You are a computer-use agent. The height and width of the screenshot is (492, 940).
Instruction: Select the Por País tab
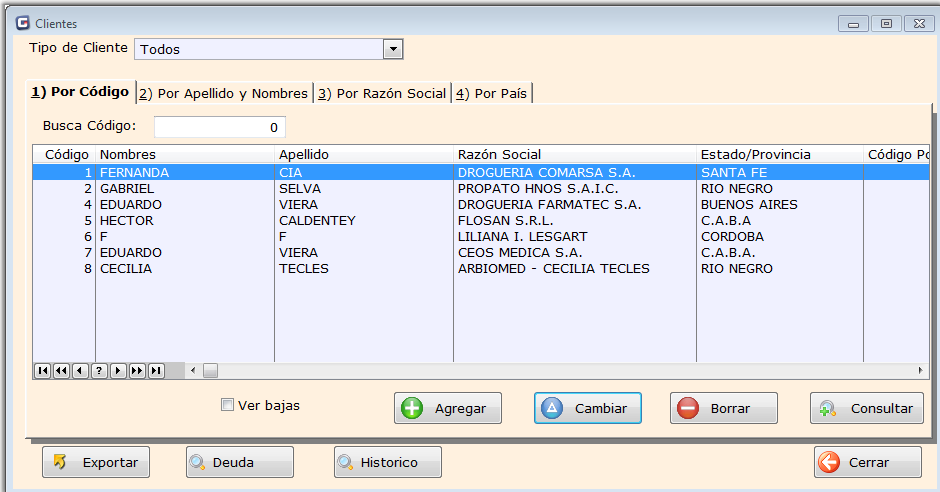[492, 93]
